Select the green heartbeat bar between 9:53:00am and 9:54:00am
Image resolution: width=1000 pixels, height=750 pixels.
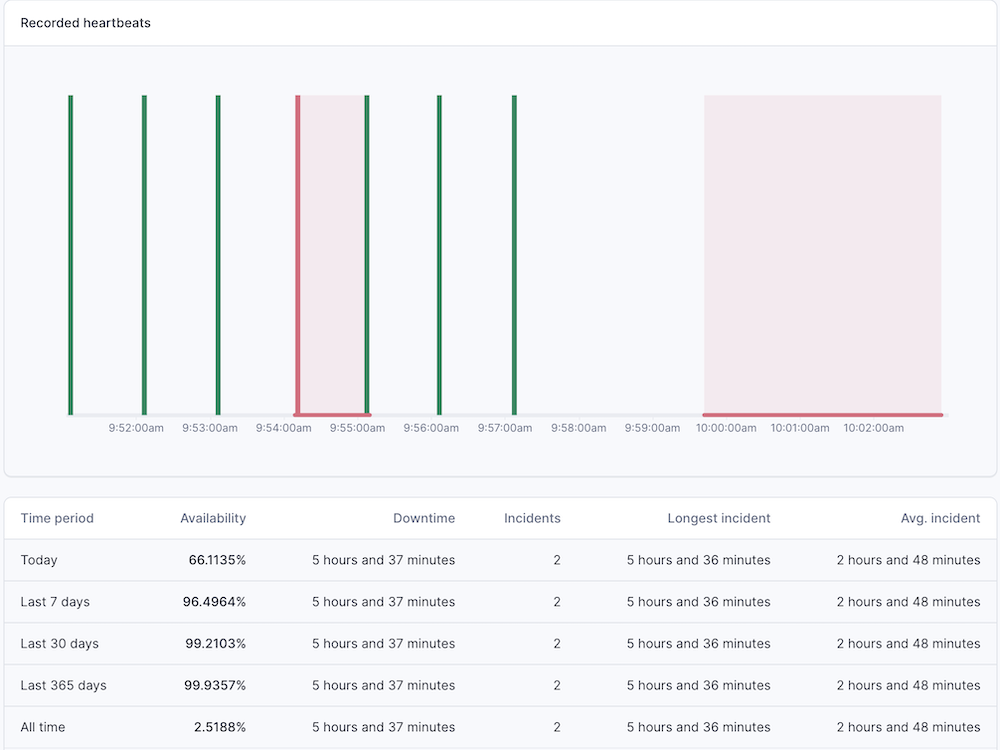point(218,255)
